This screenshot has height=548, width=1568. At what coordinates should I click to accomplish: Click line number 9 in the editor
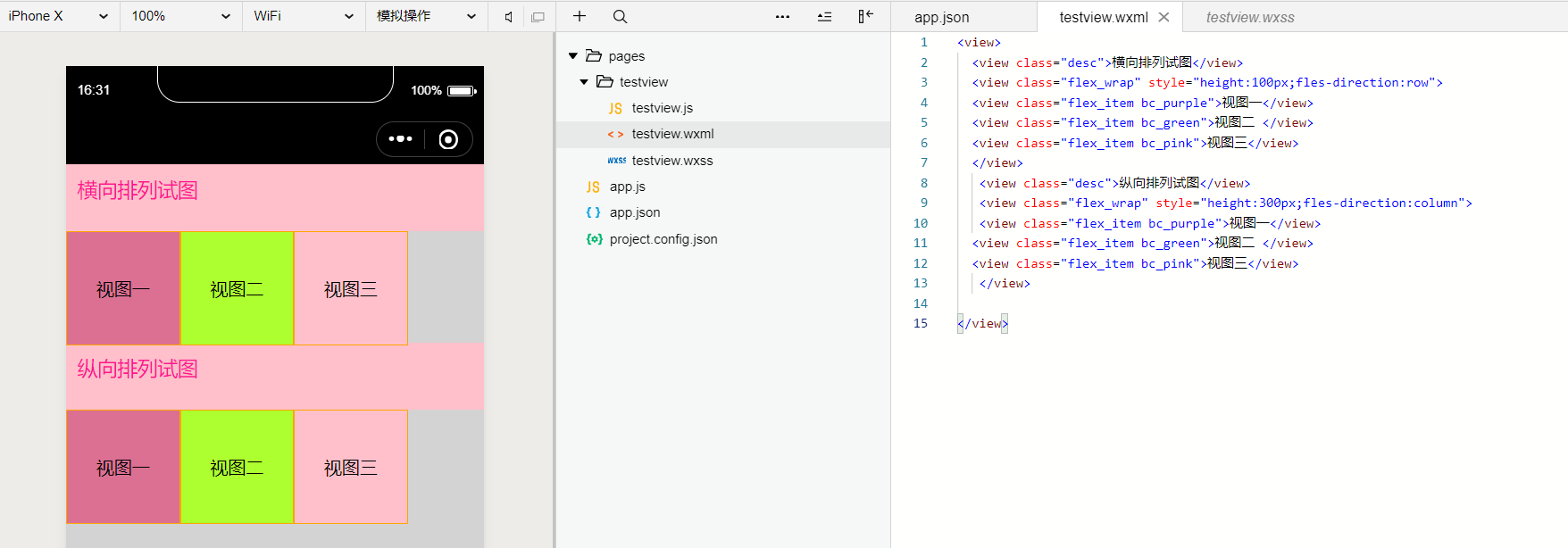[924, 203]
